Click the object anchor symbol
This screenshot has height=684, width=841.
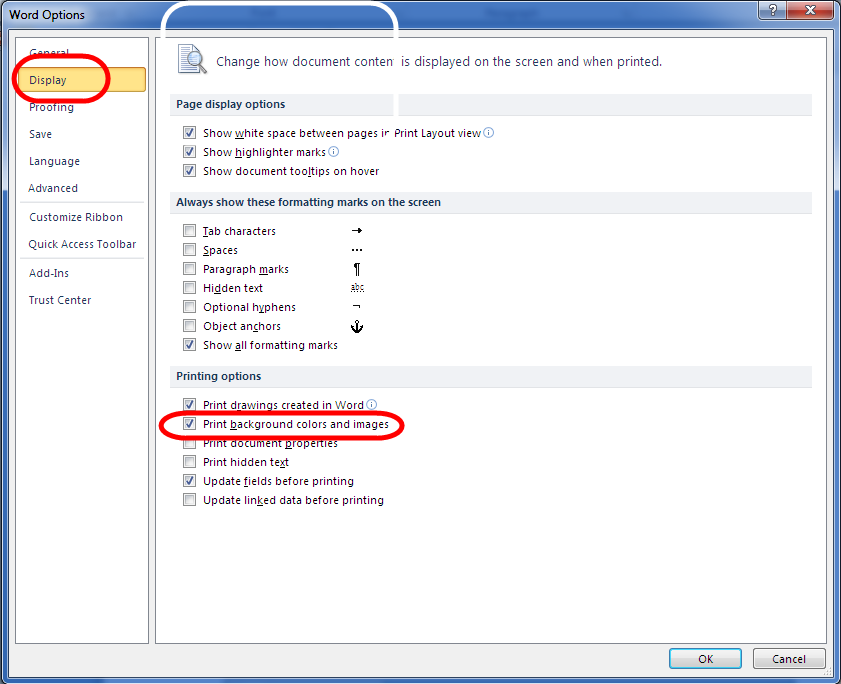pos(357,326)
